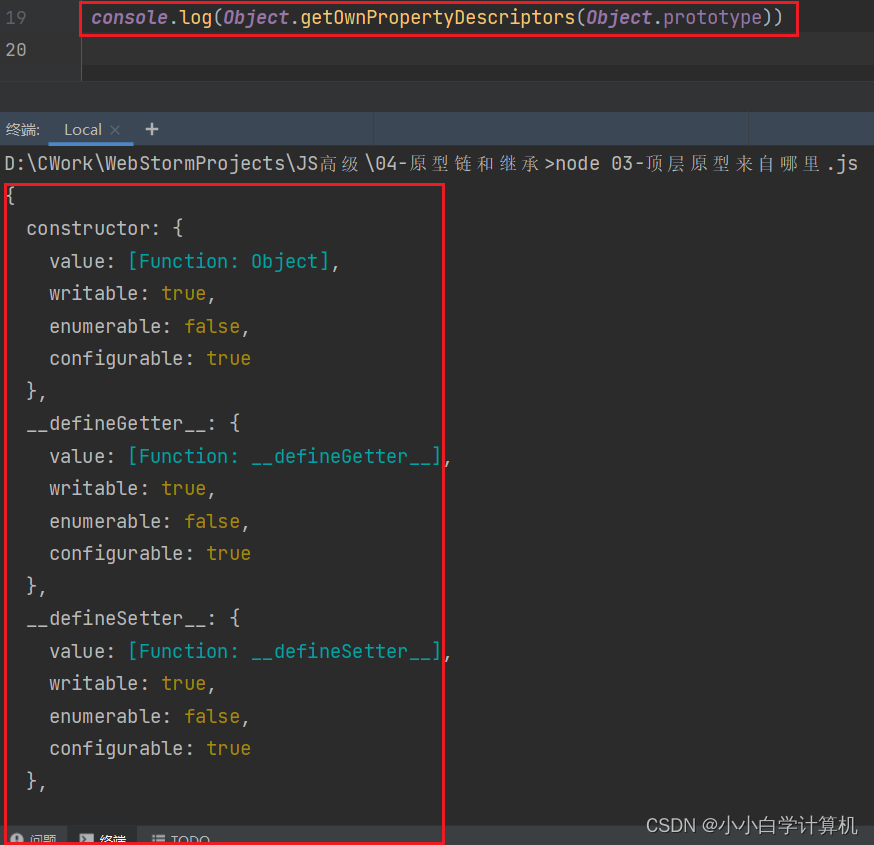Click configurable: true under __defineGetter__

tap(150, 553)
